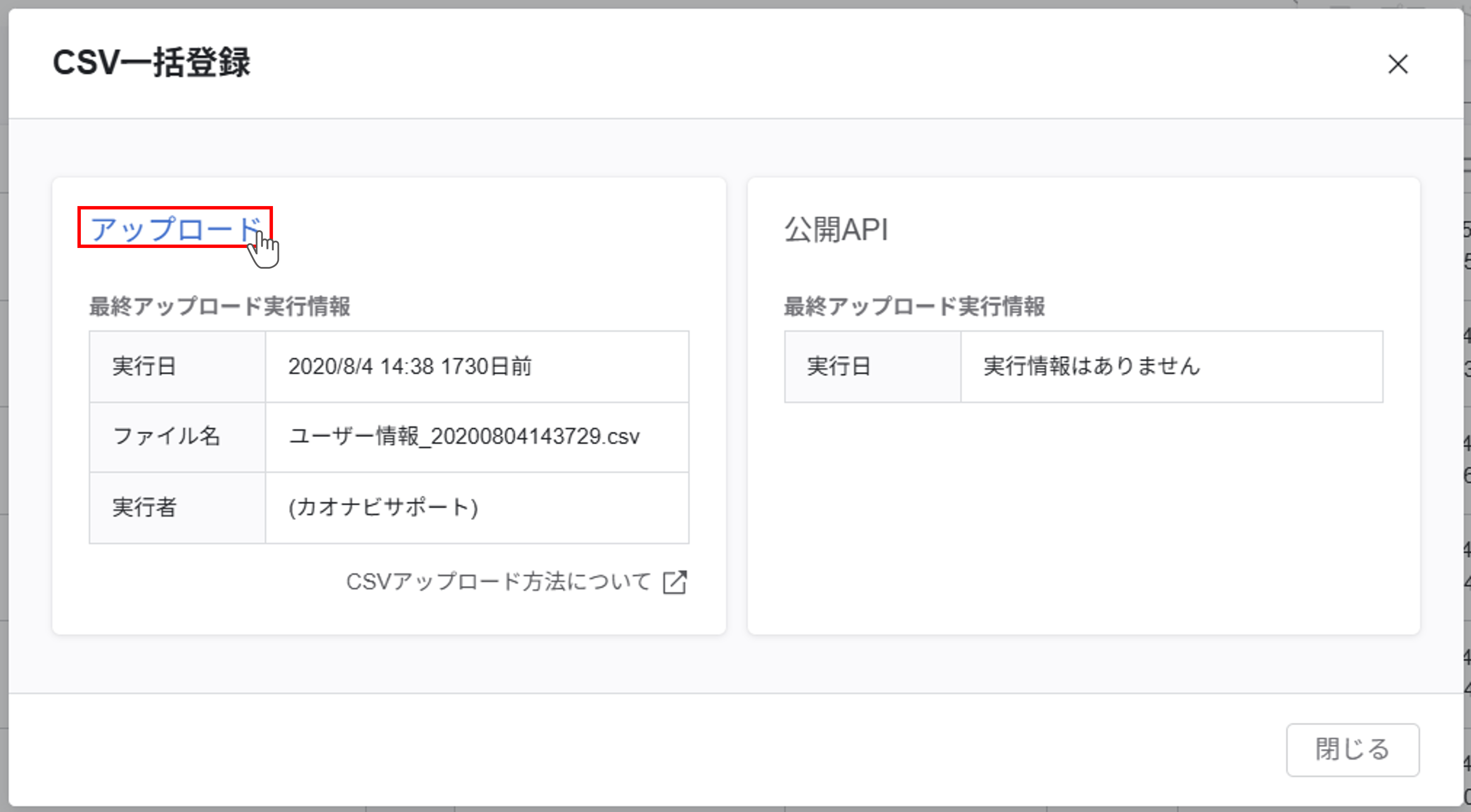Screen dimensions: 1471x812
Task: Select the 実行者 cell showing カオナビサポート
Action: click(384, 508)
